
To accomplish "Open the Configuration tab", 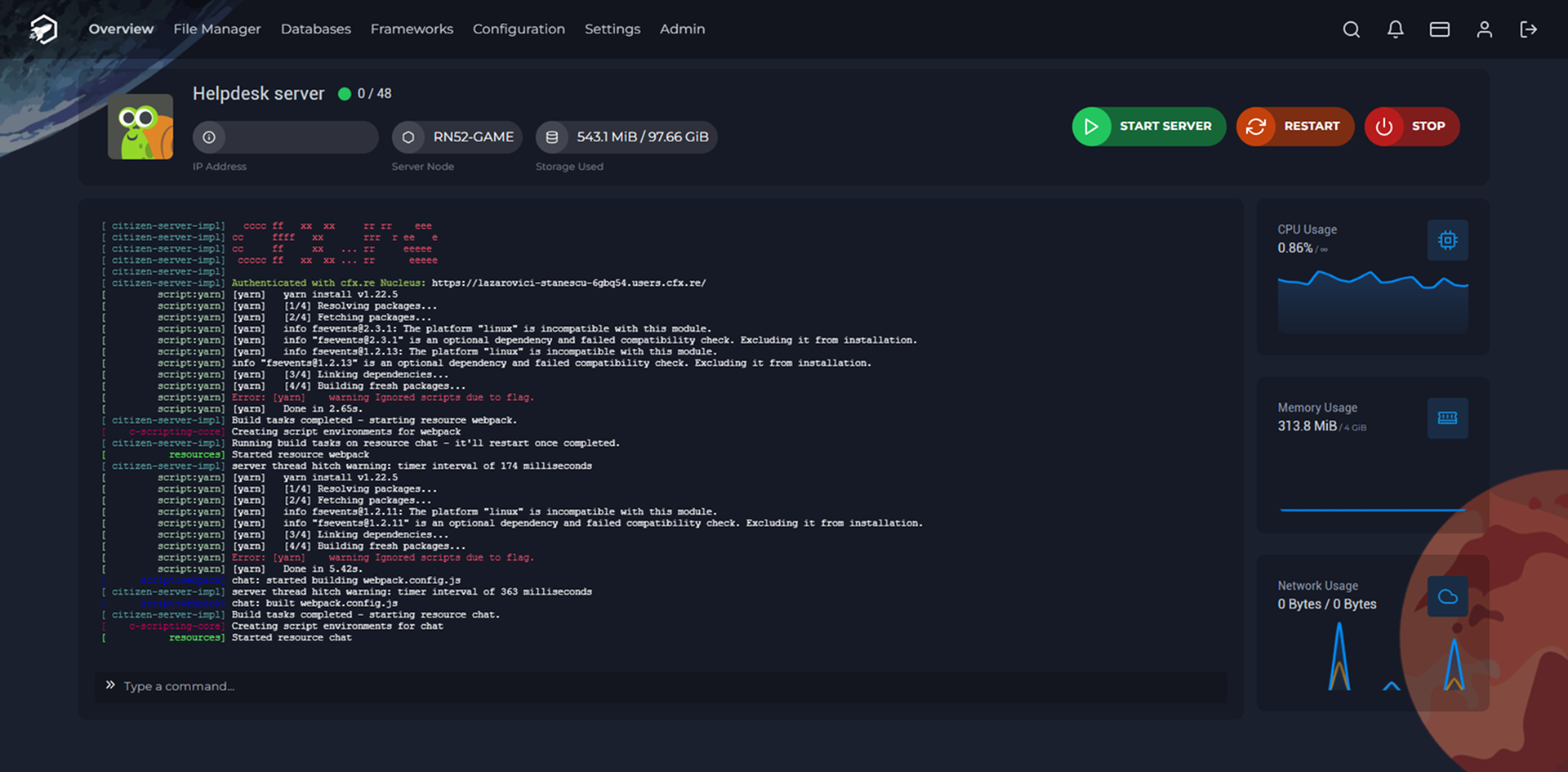I will (519, 29).
